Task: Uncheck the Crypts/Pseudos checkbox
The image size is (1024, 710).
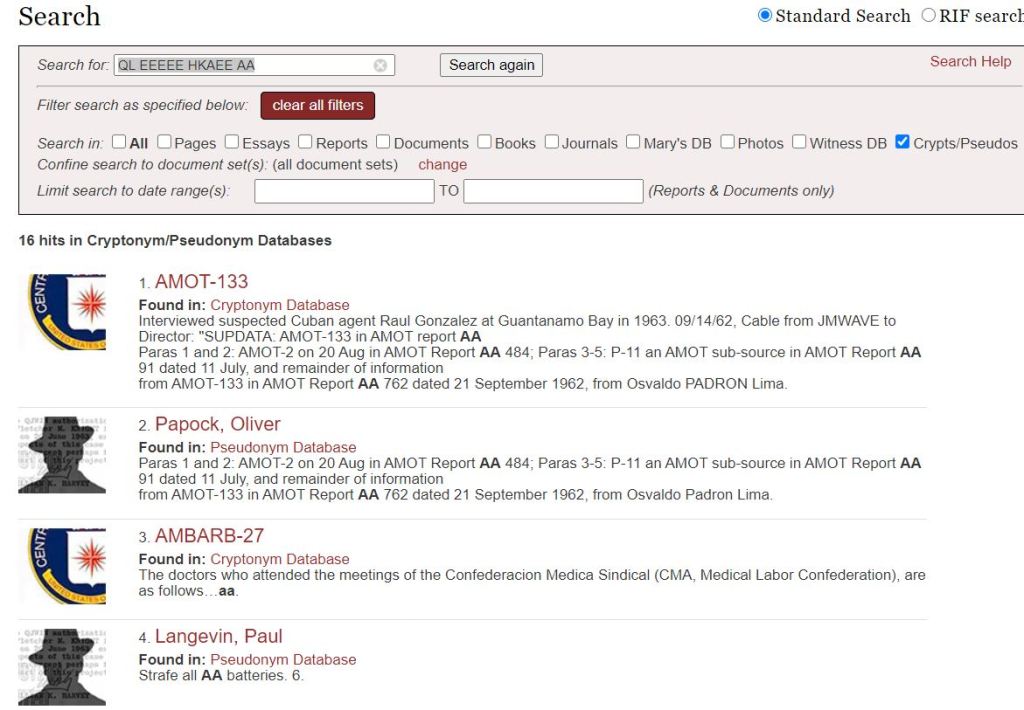Action: pos(902,142)
